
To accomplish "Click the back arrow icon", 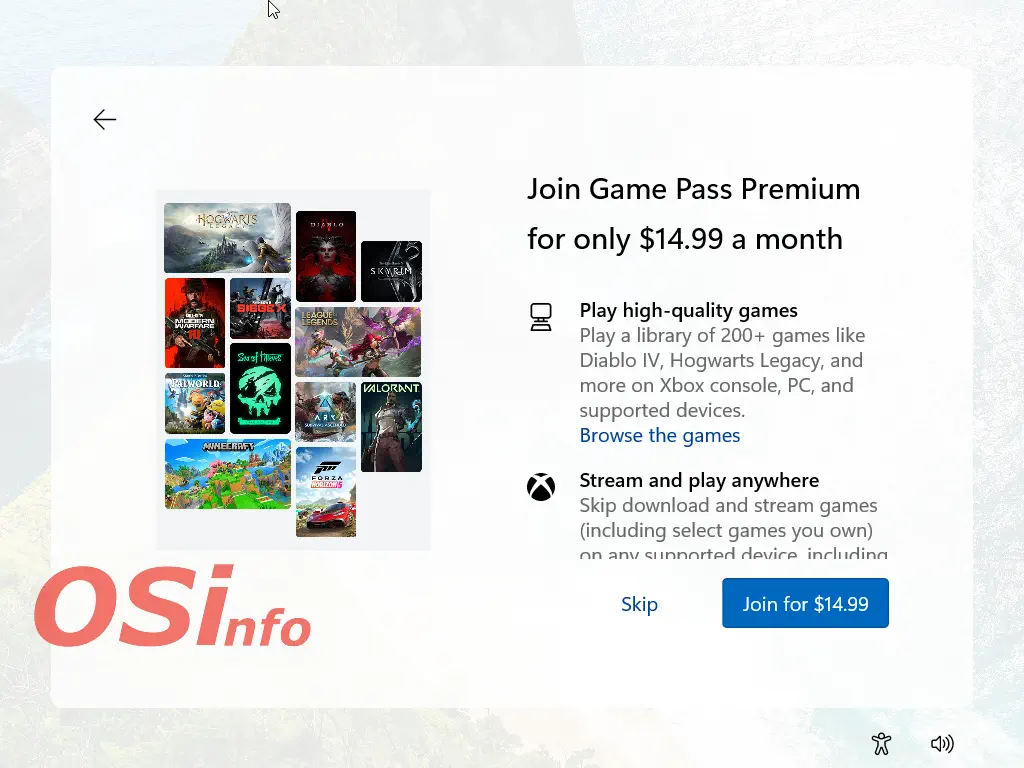I will (x=105, y=120).
